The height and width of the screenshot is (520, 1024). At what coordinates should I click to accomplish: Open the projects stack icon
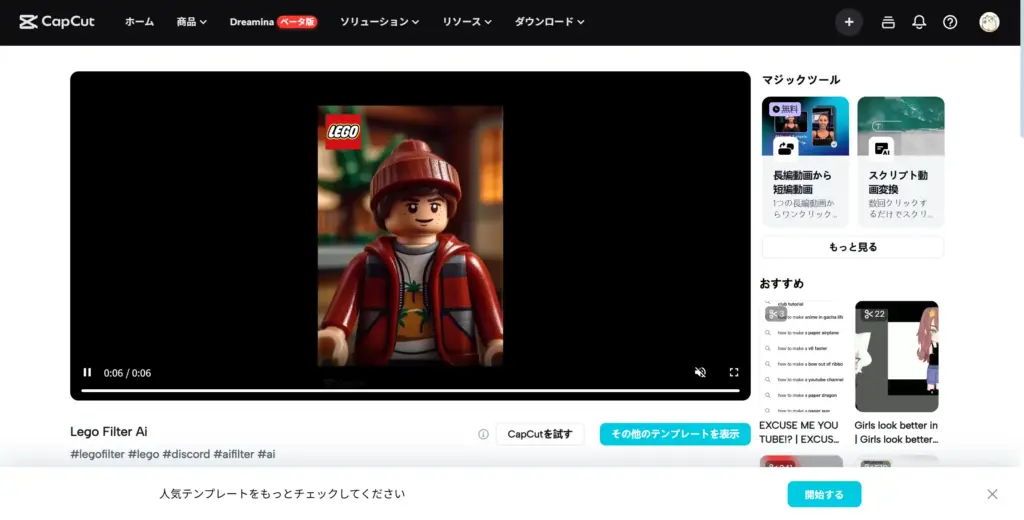[x=888, y=22]
